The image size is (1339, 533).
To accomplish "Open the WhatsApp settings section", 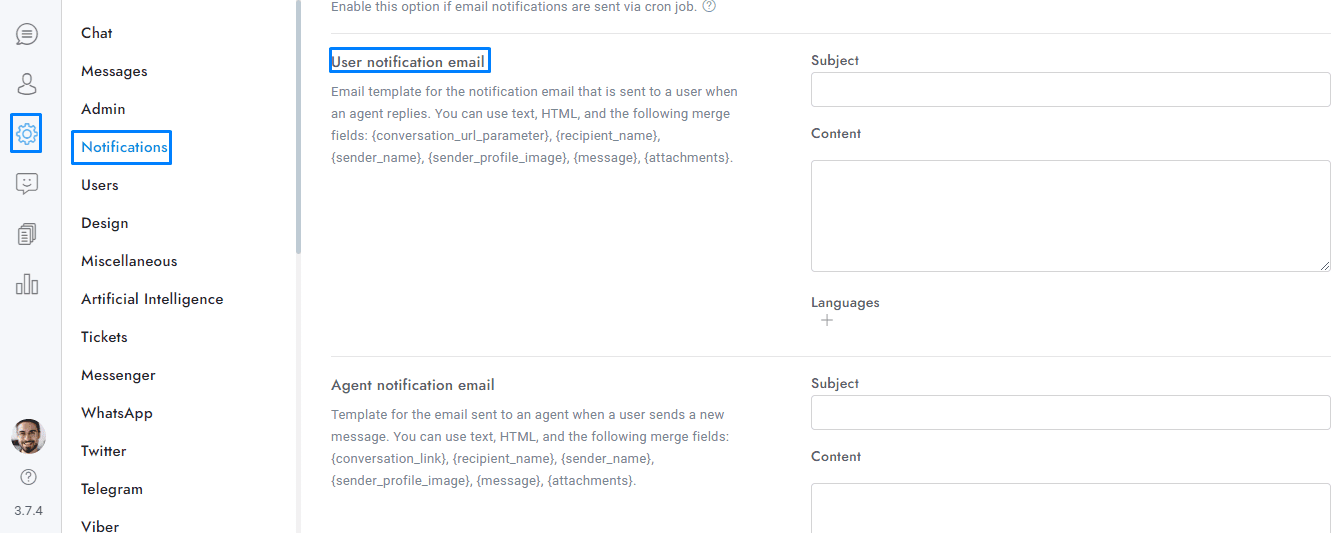I will point(117,413).
